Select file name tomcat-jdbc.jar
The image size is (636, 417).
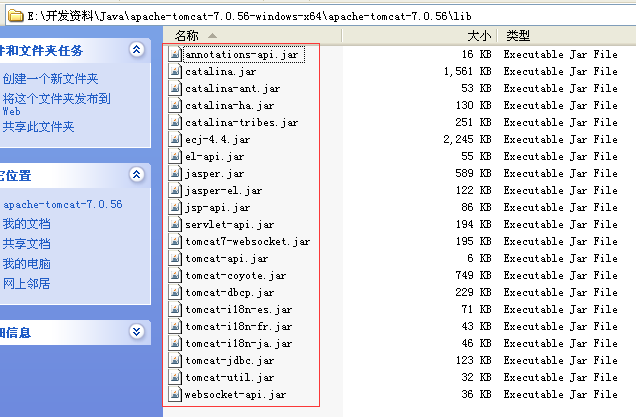(x=230, y=361)
